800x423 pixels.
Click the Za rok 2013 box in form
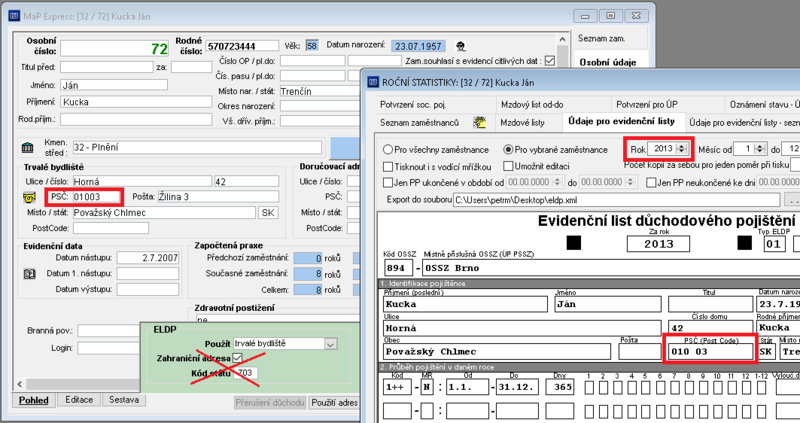(658, 244)
